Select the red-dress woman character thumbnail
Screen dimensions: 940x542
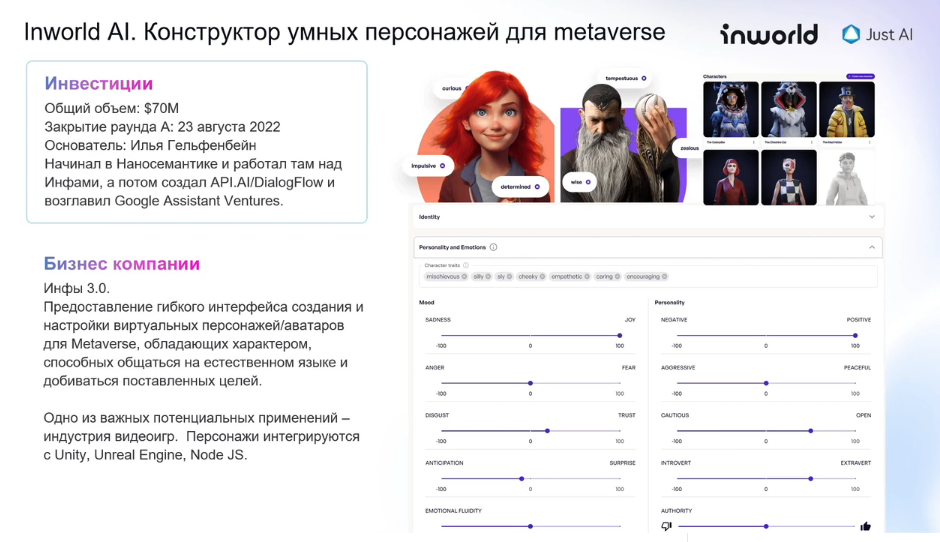(730, 177)
